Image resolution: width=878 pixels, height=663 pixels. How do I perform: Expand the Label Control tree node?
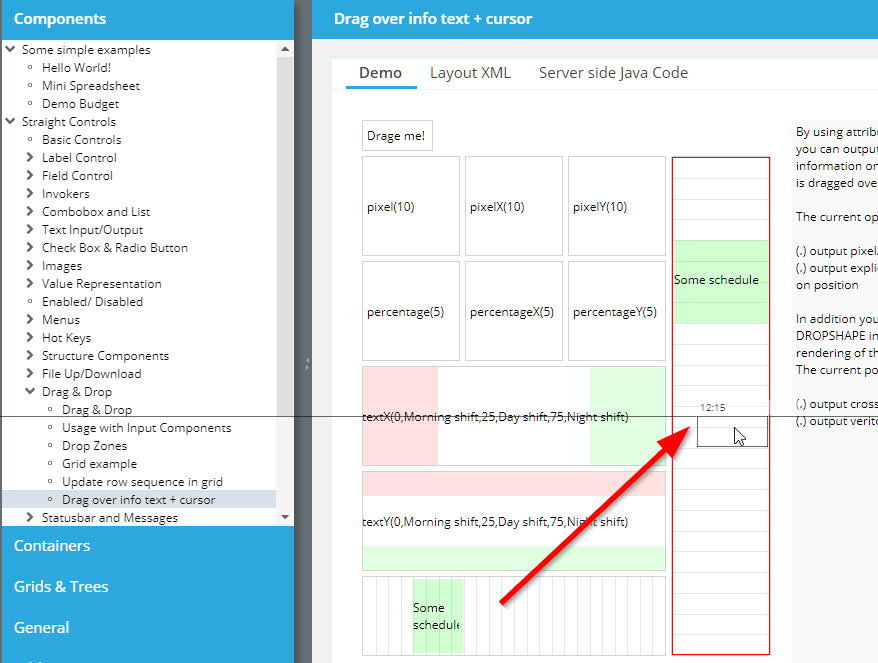click(x=30, y=158)
